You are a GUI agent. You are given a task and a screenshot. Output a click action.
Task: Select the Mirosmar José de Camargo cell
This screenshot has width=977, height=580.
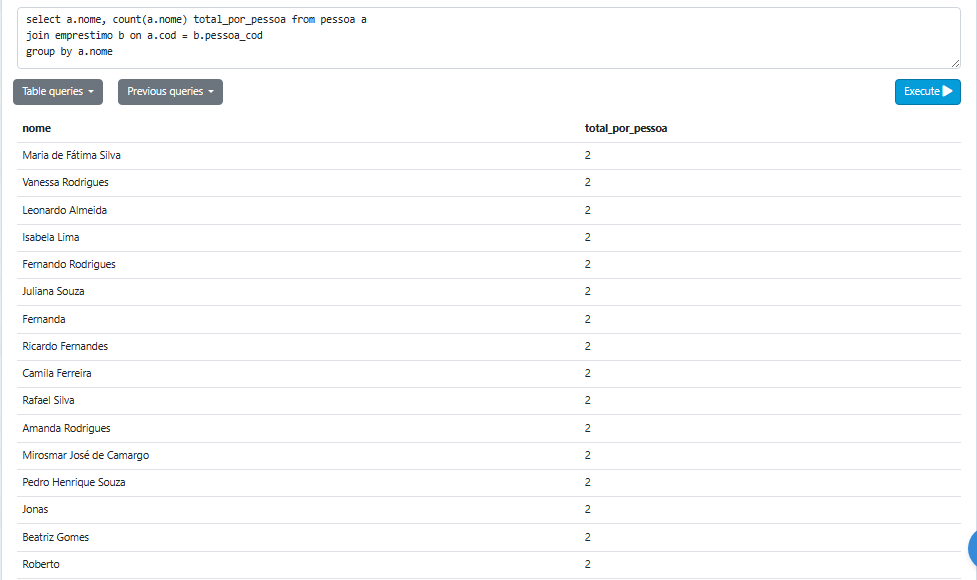click(x=86, y=455)
